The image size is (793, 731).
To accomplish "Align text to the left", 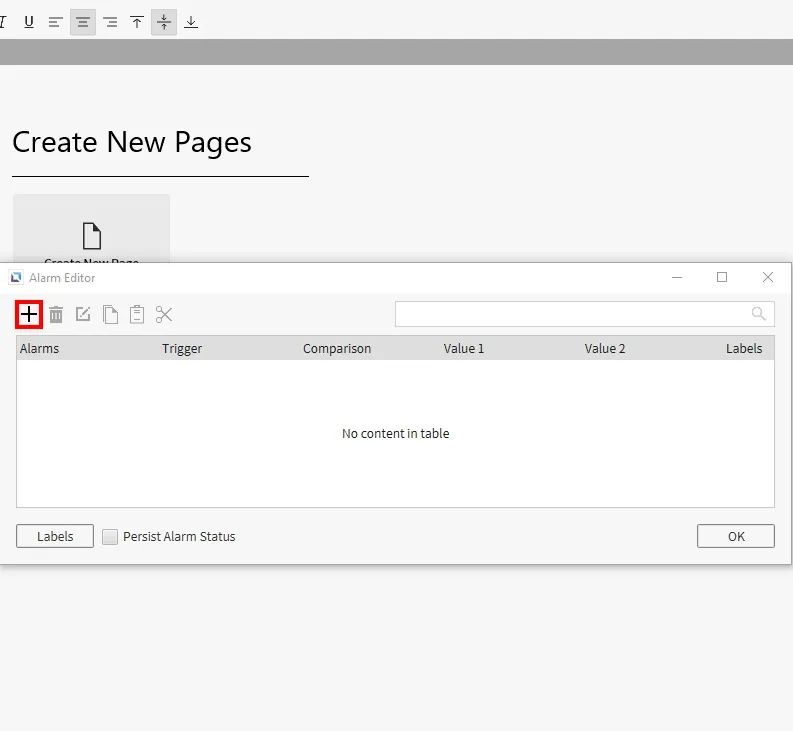I will [56, 22].
